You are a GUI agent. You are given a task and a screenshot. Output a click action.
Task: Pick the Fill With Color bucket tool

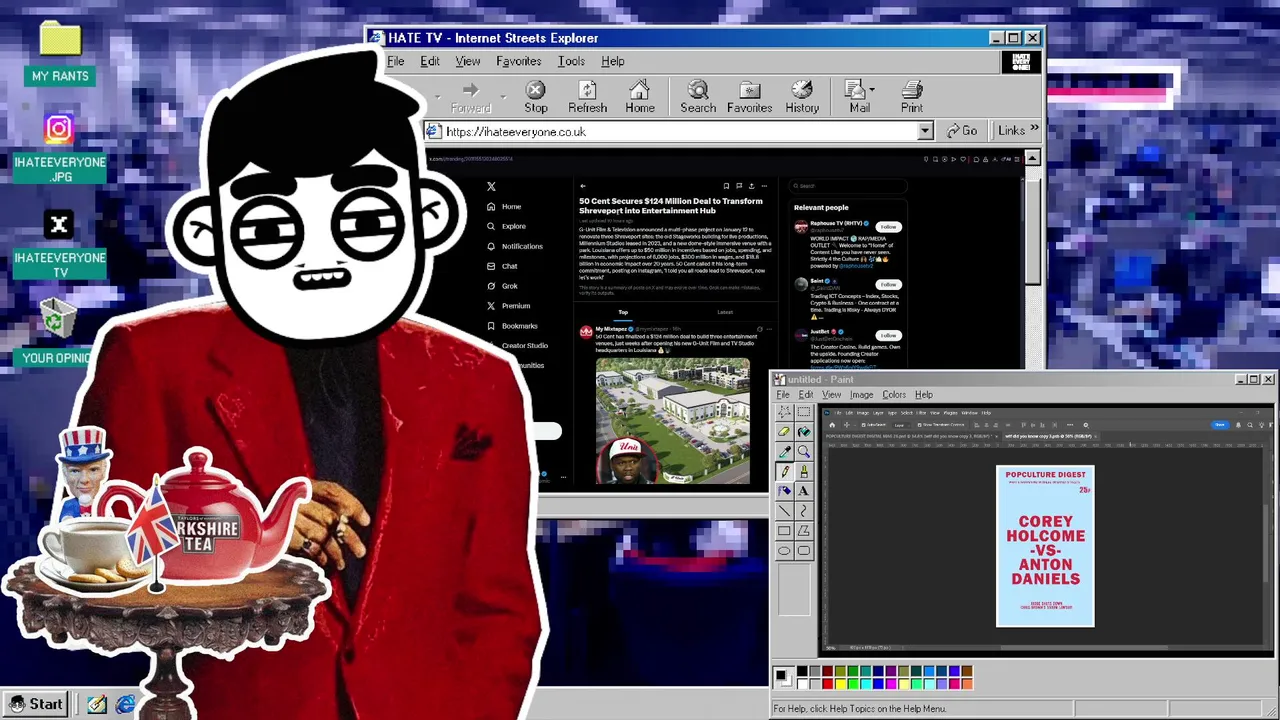coord(803,431)
